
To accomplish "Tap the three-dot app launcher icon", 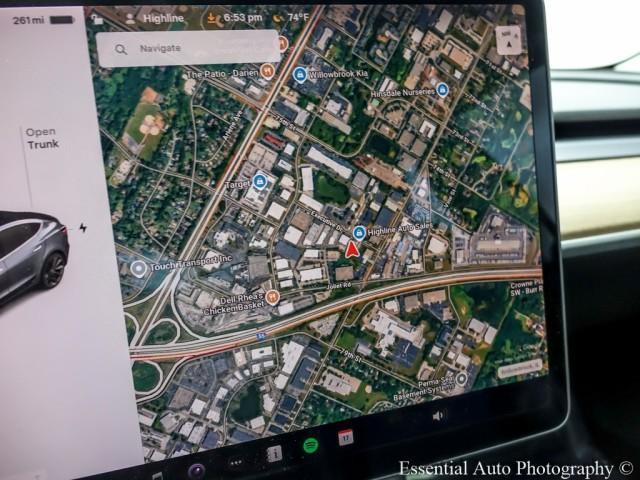I will pos(236,462).
